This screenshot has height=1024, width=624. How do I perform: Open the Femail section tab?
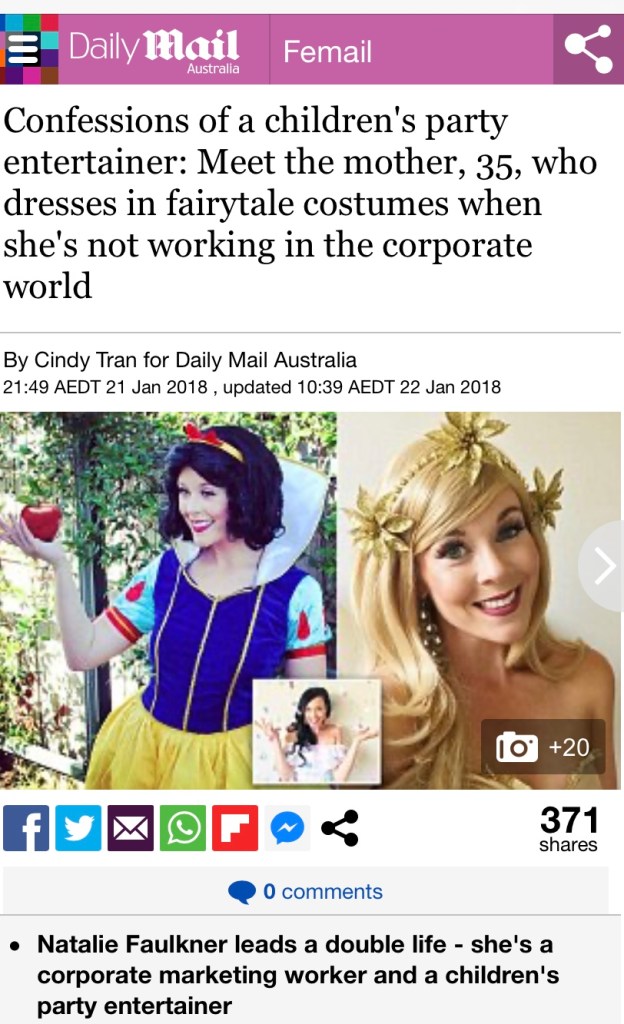[x=327, y=51]
